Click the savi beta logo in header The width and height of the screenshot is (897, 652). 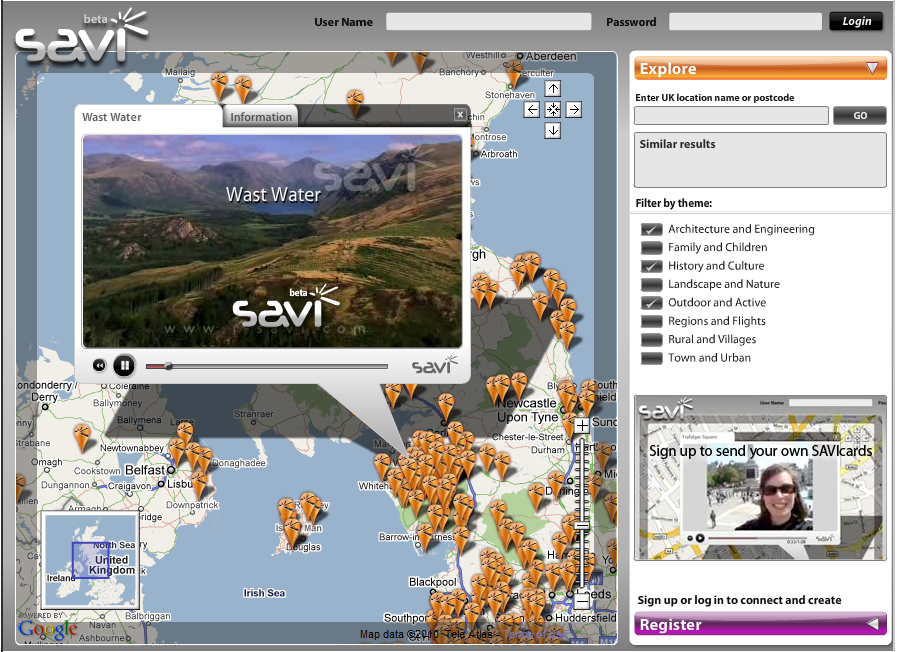click(x=80, y=35)
